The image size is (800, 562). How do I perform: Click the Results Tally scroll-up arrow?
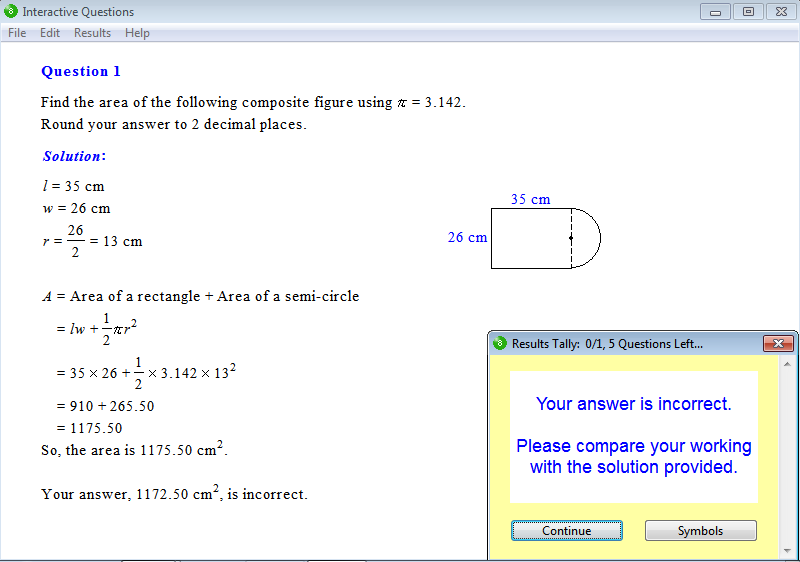pyautogui.click(x=787, y=364)
